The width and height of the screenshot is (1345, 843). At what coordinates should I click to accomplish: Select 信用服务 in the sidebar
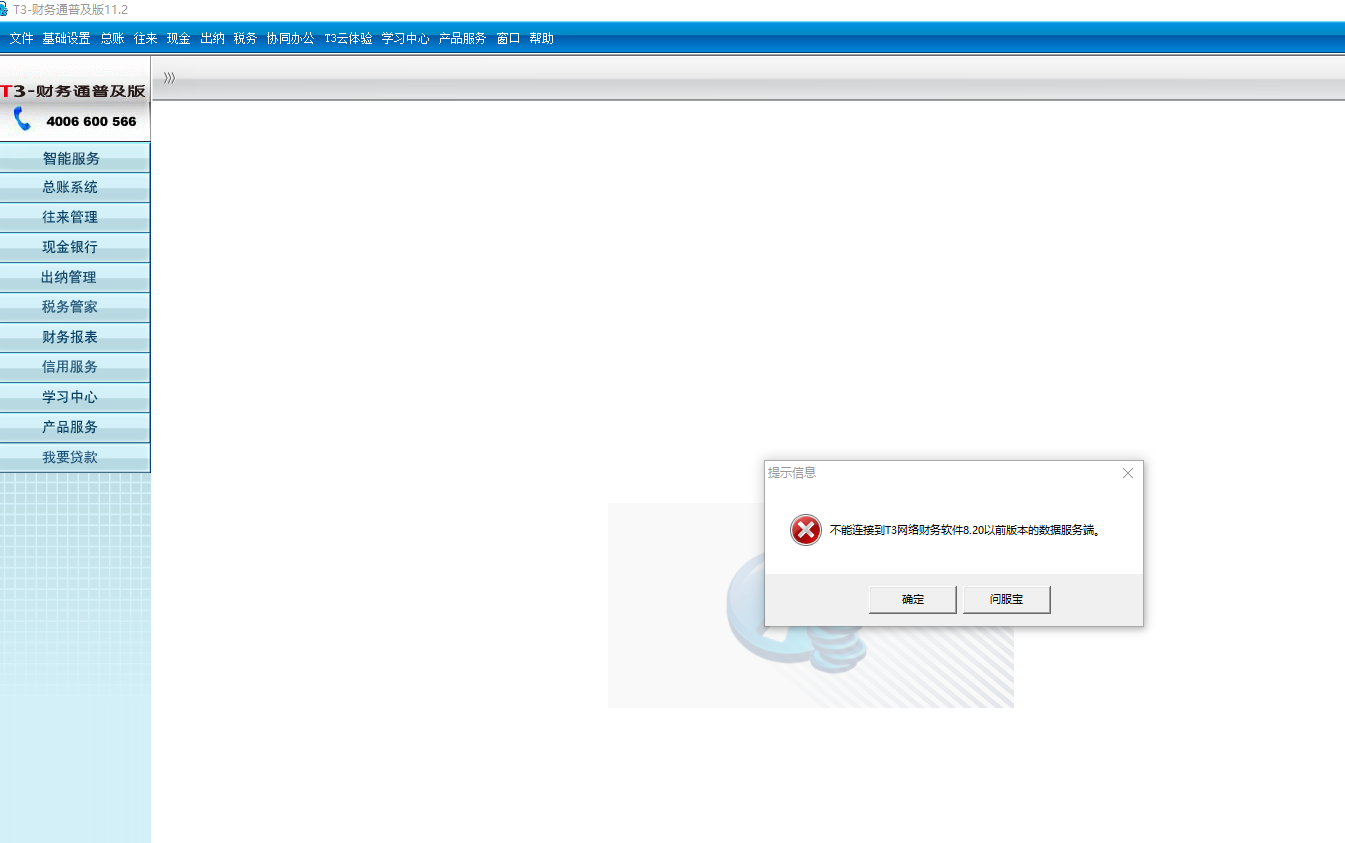(x=75, y=367)
